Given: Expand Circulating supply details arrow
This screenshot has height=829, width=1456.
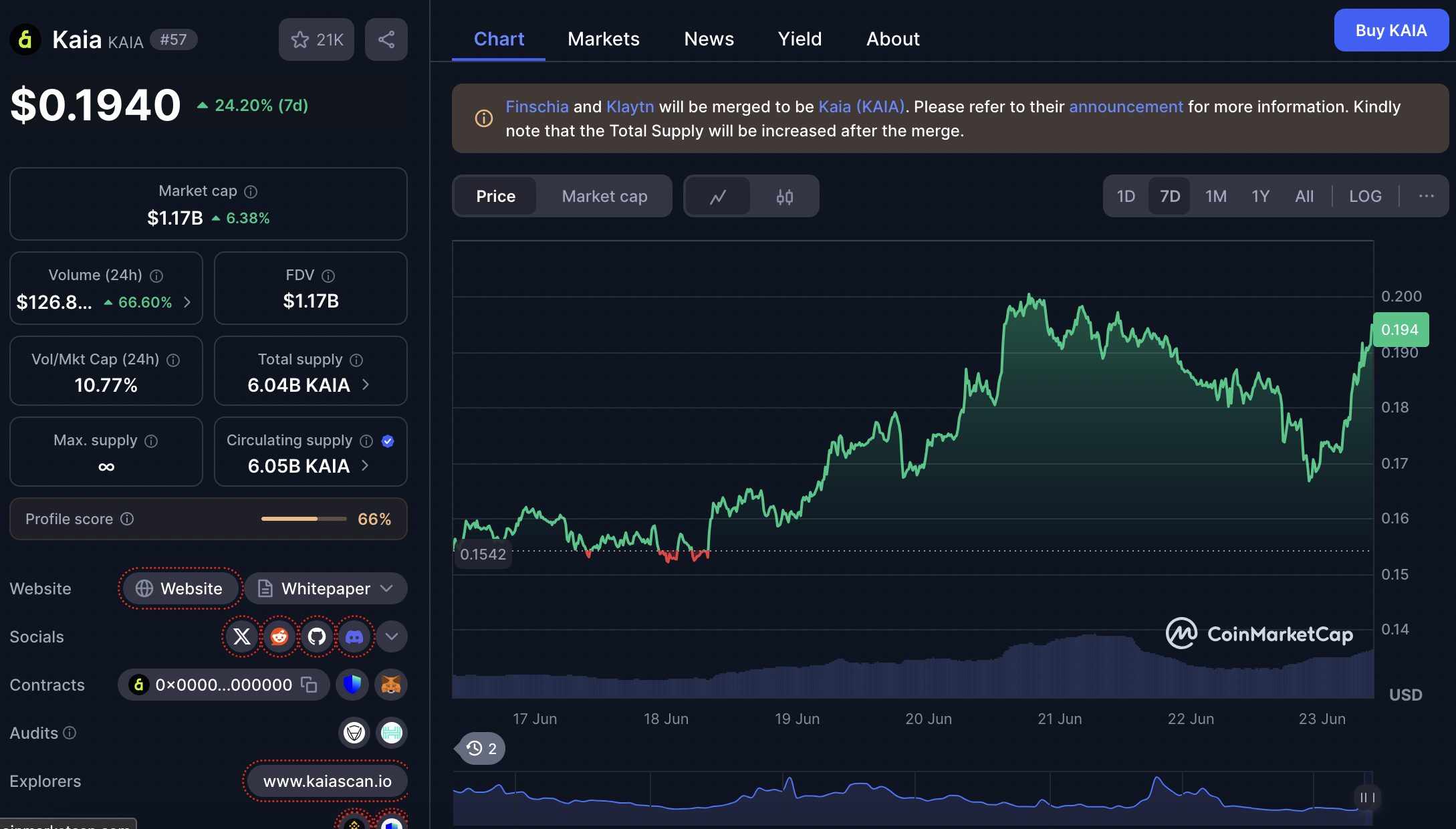Looking at the screenshot, I should 365,465.
